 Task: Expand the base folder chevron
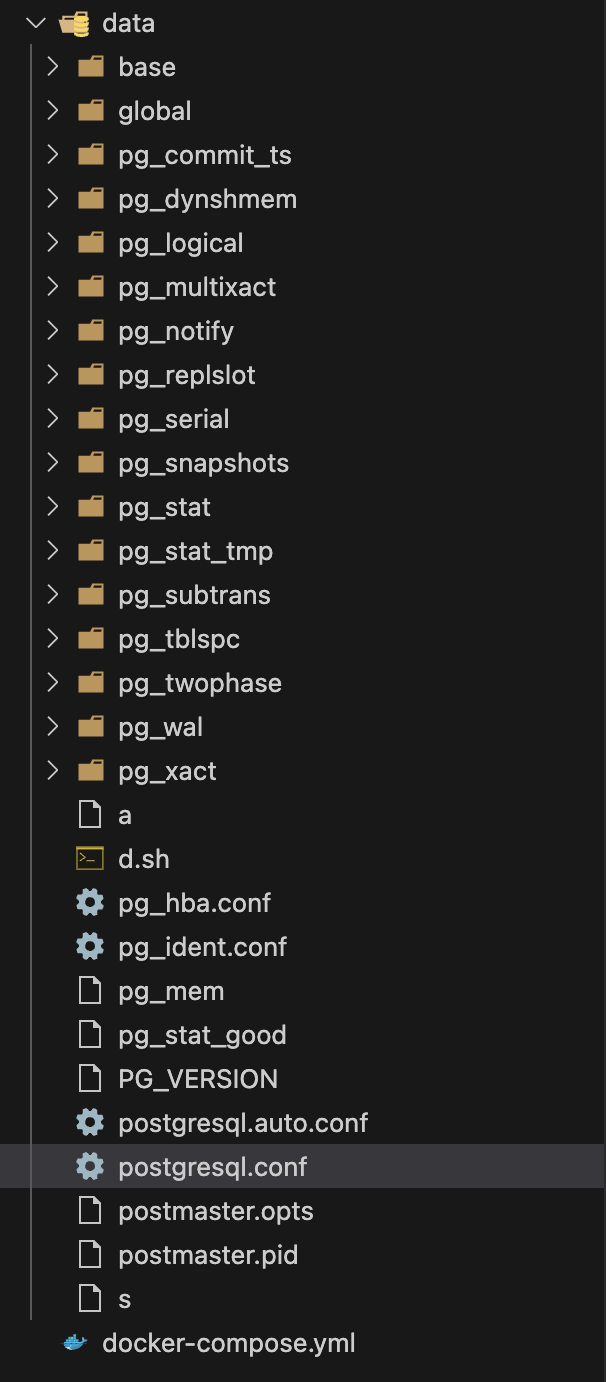tap(53, 67)
